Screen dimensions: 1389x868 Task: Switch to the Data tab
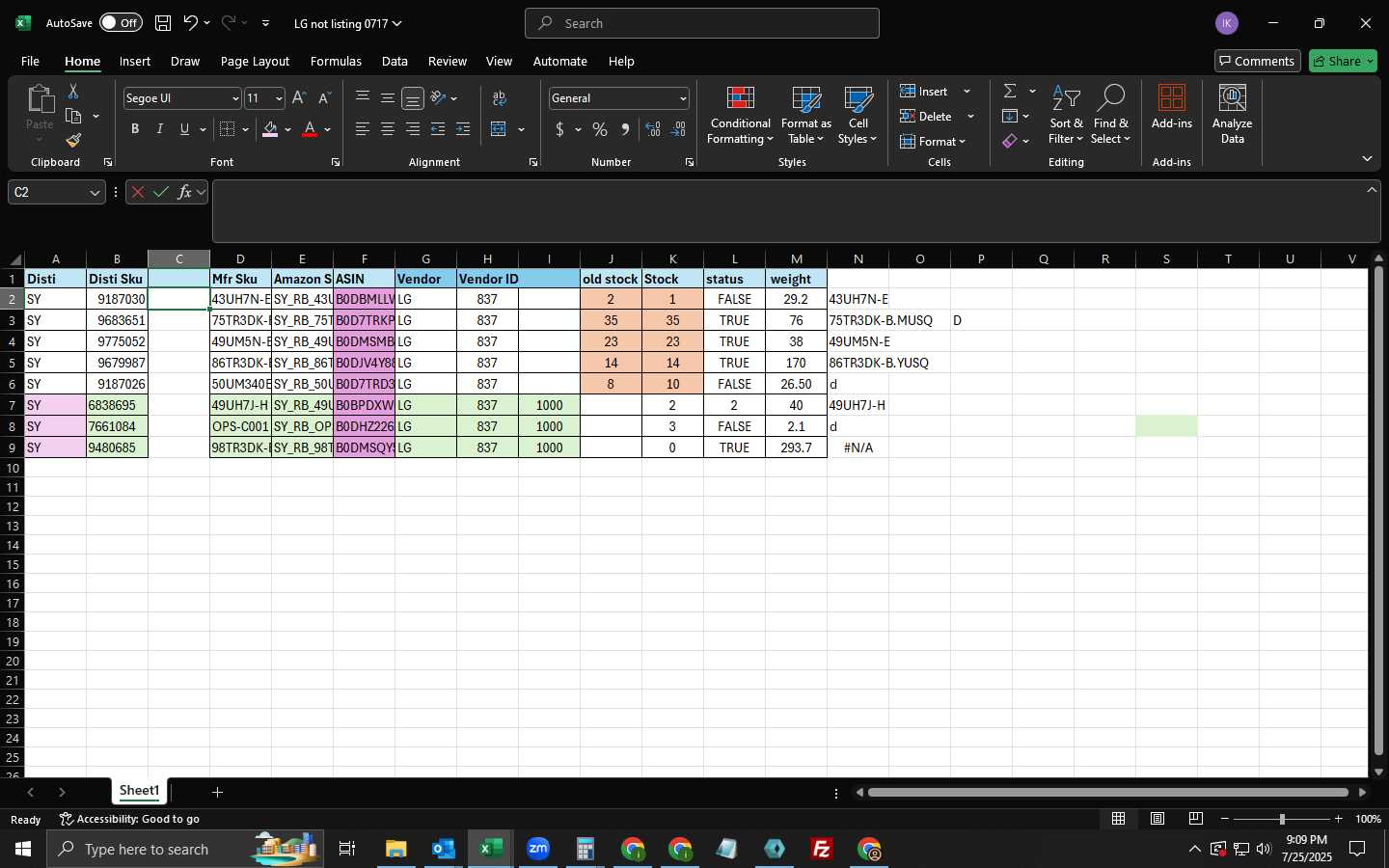(395, 61)
